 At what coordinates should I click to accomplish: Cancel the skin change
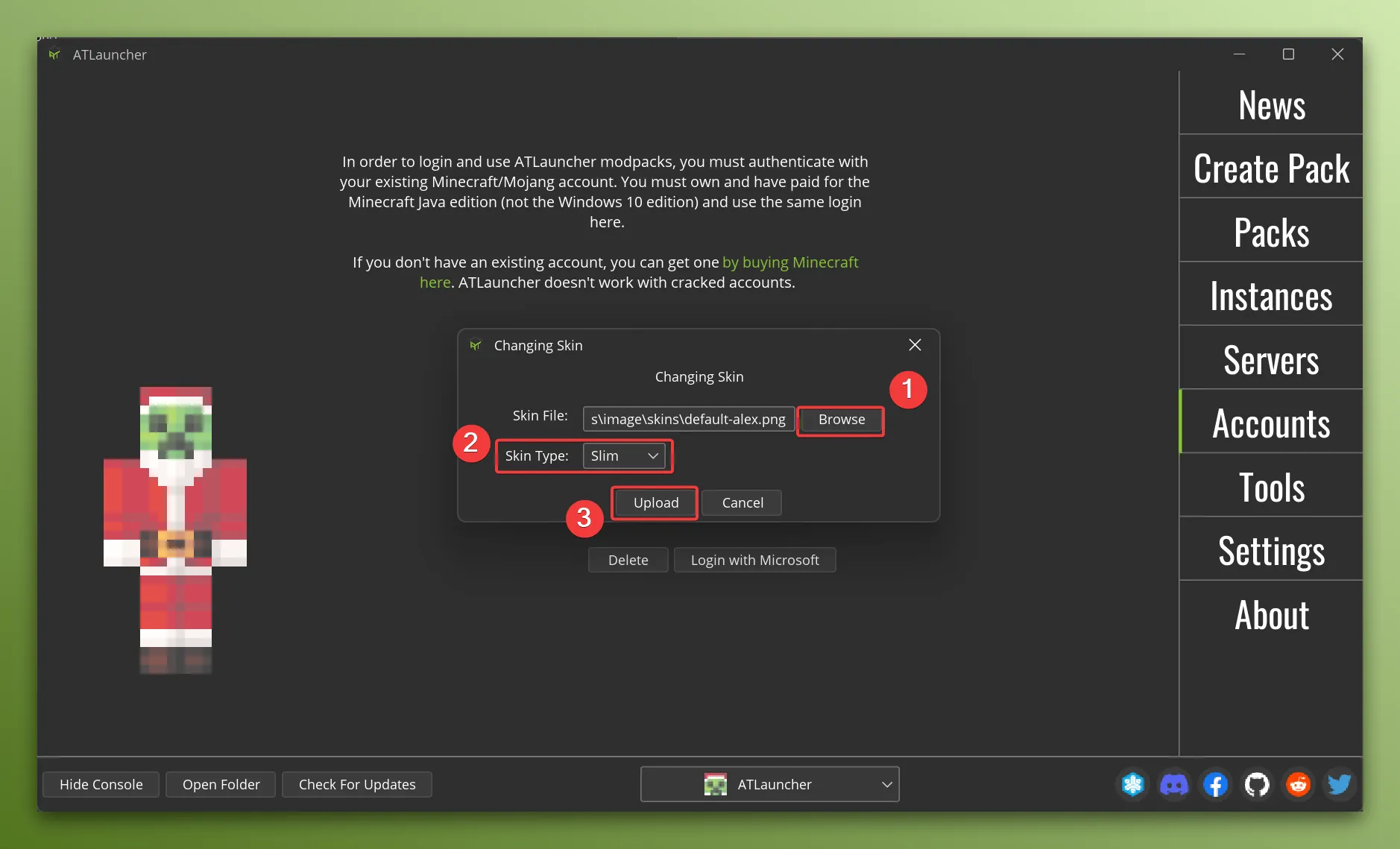742,503
